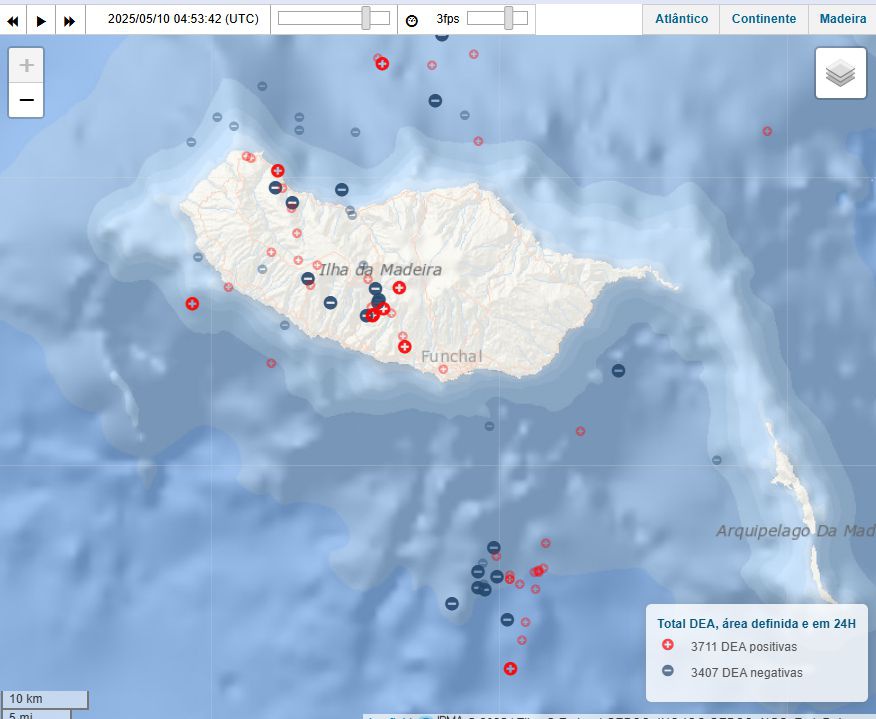
Task: Switch to the Atlântico region tab
Action: [x=682, y=19]
